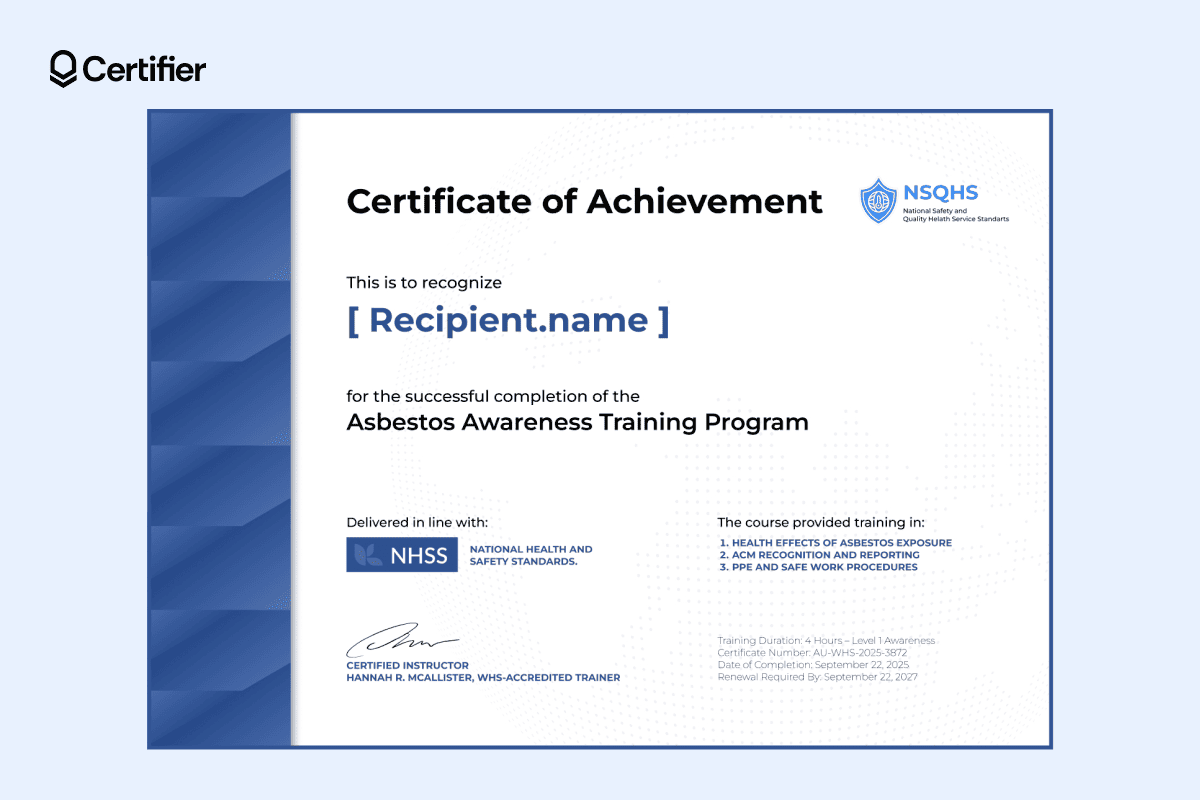Click the Delivered in line with text

[x=416, y=522]
